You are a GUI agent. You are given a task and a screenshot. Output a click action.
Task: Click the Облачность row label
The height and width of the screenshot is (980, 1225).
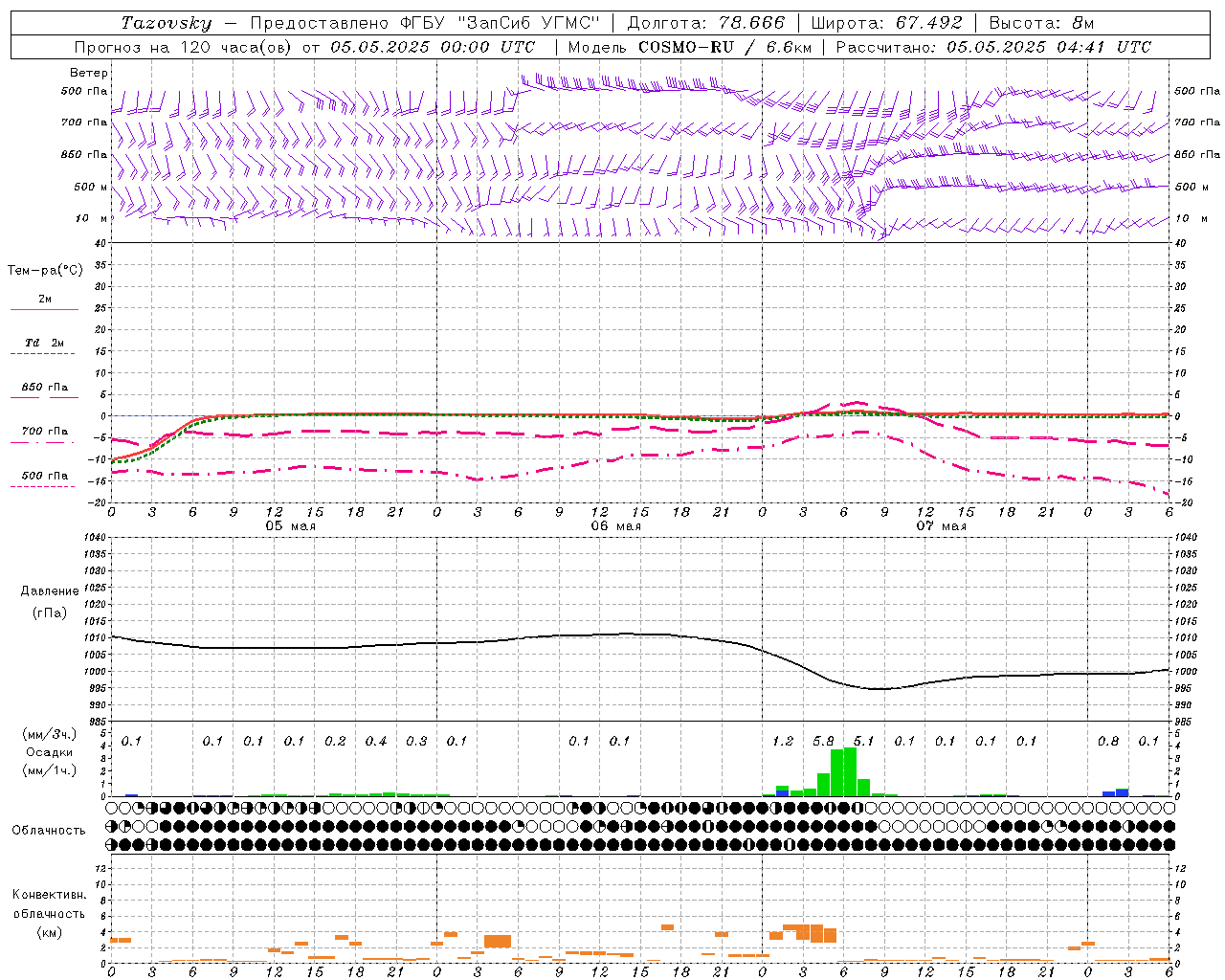(x=49, y=831)
